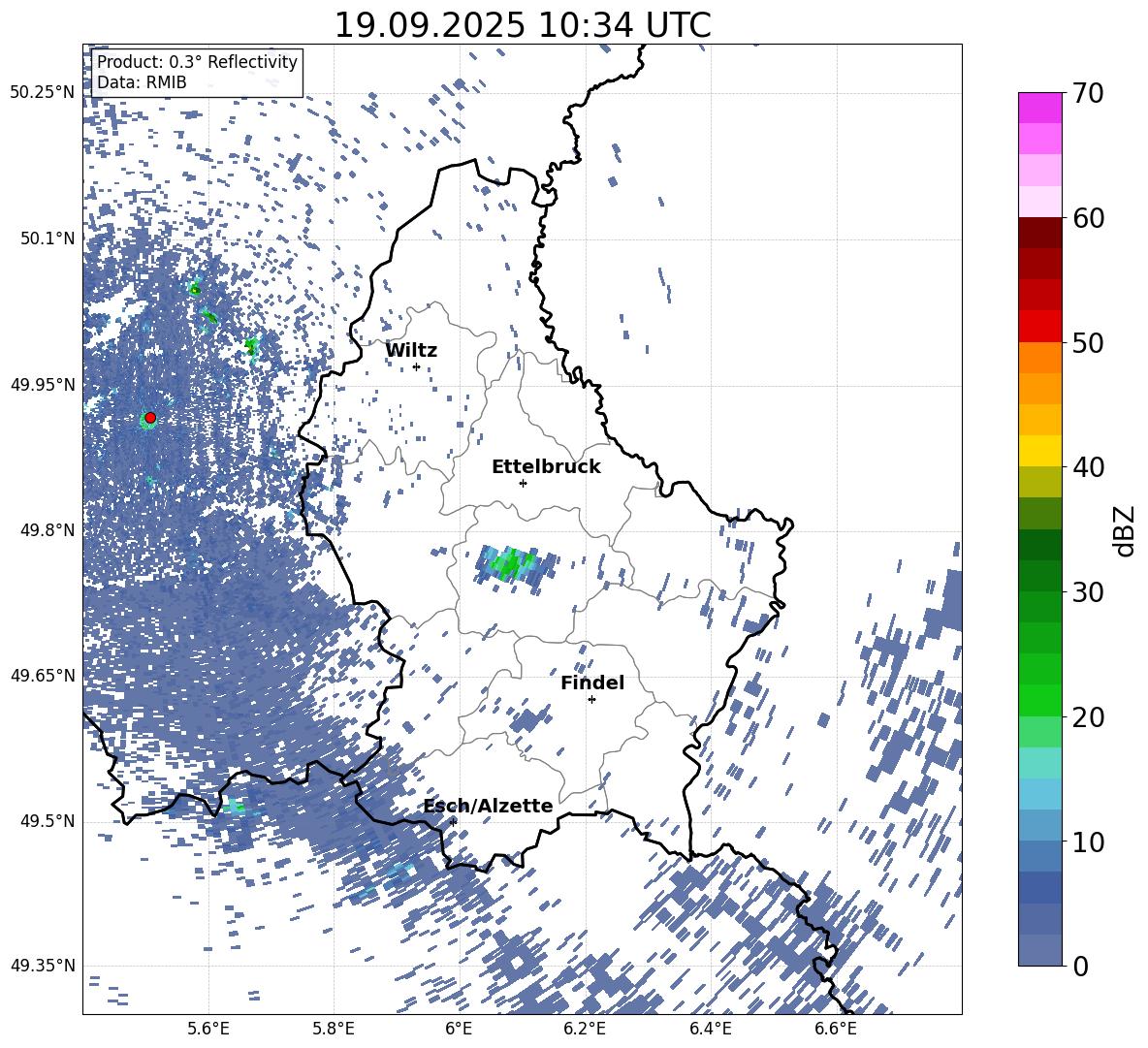Click the 70 colorbar tick label

(1088, 93)
